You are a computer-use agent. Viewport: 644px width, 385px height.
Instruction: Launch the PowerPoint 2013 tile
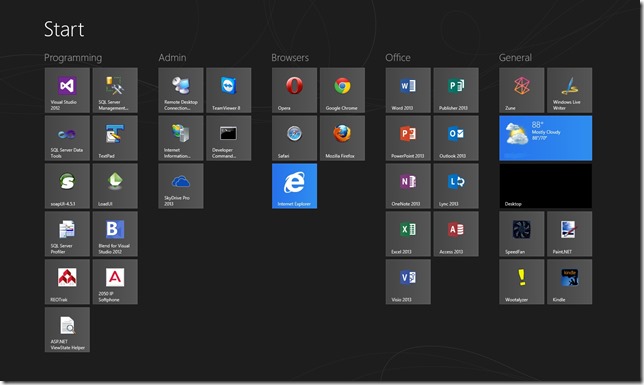[x=408, y=138]
